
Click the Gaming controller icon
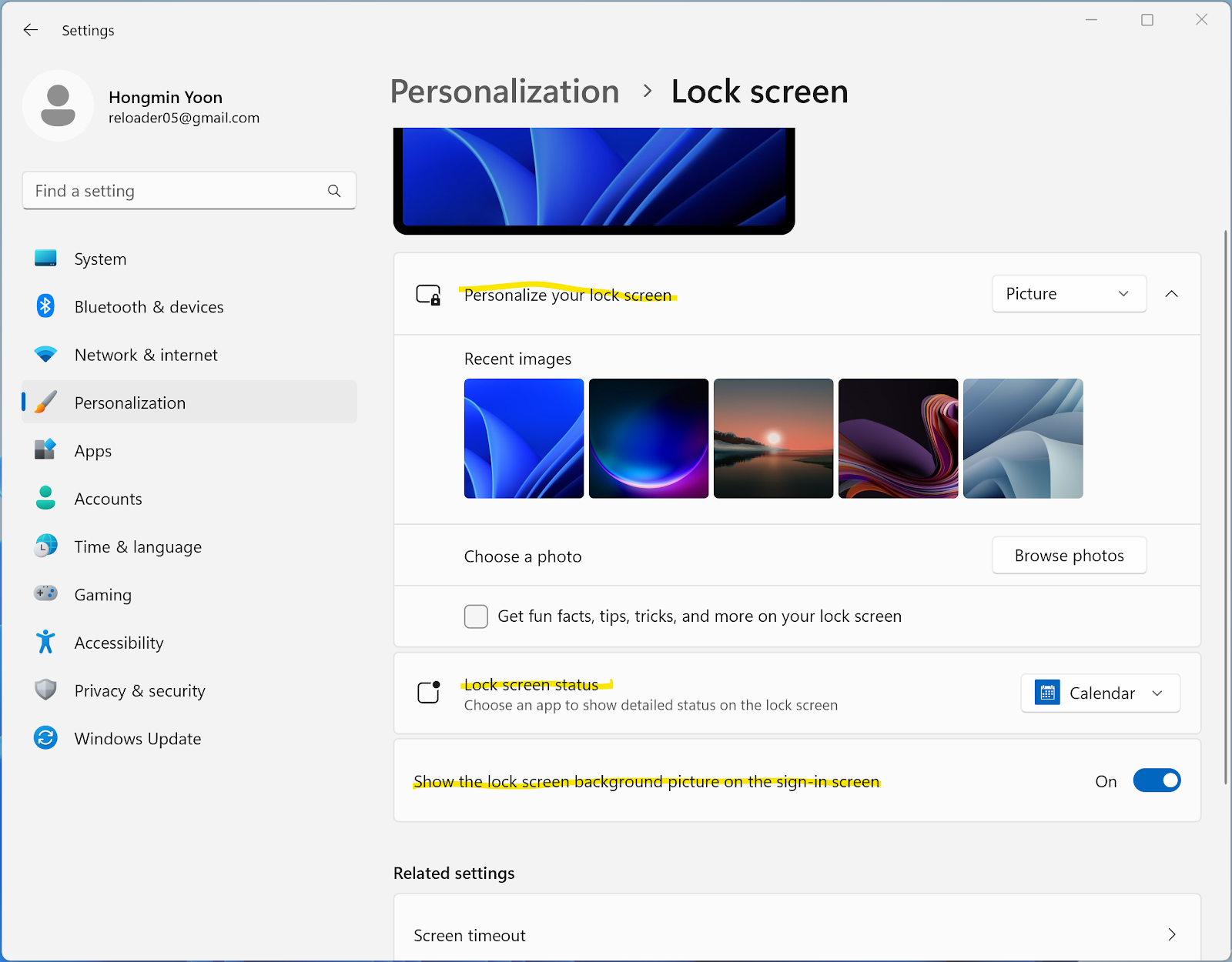(45, 593)
